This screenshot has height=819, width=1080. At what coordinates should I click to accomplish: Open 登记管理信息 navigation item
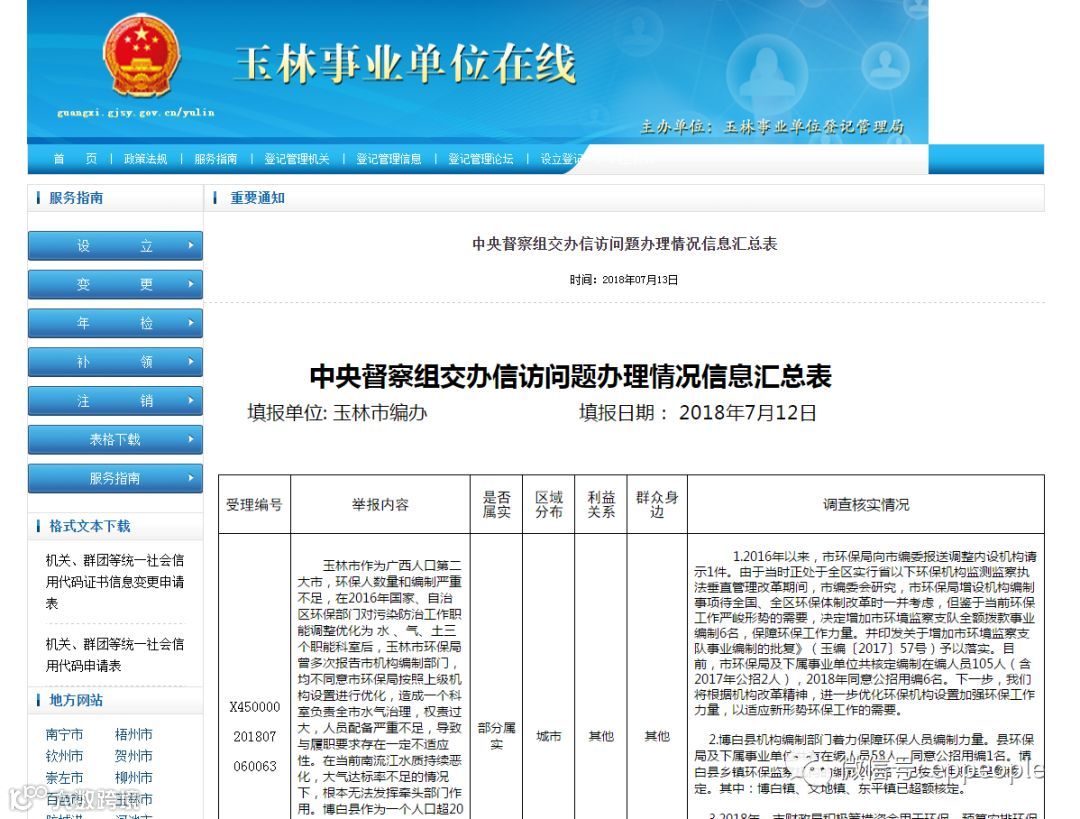(388, 159)
